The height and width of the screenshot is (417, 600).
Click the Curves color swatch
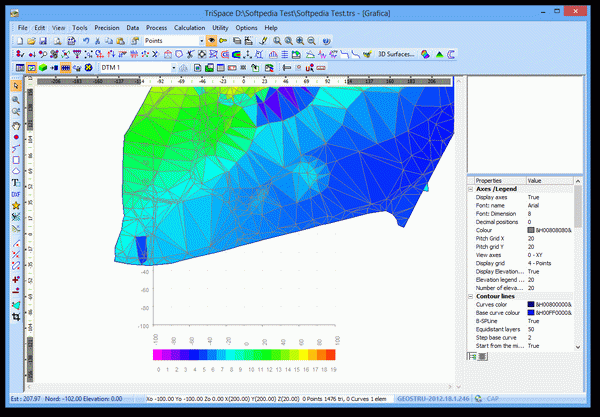pos(532,304)
